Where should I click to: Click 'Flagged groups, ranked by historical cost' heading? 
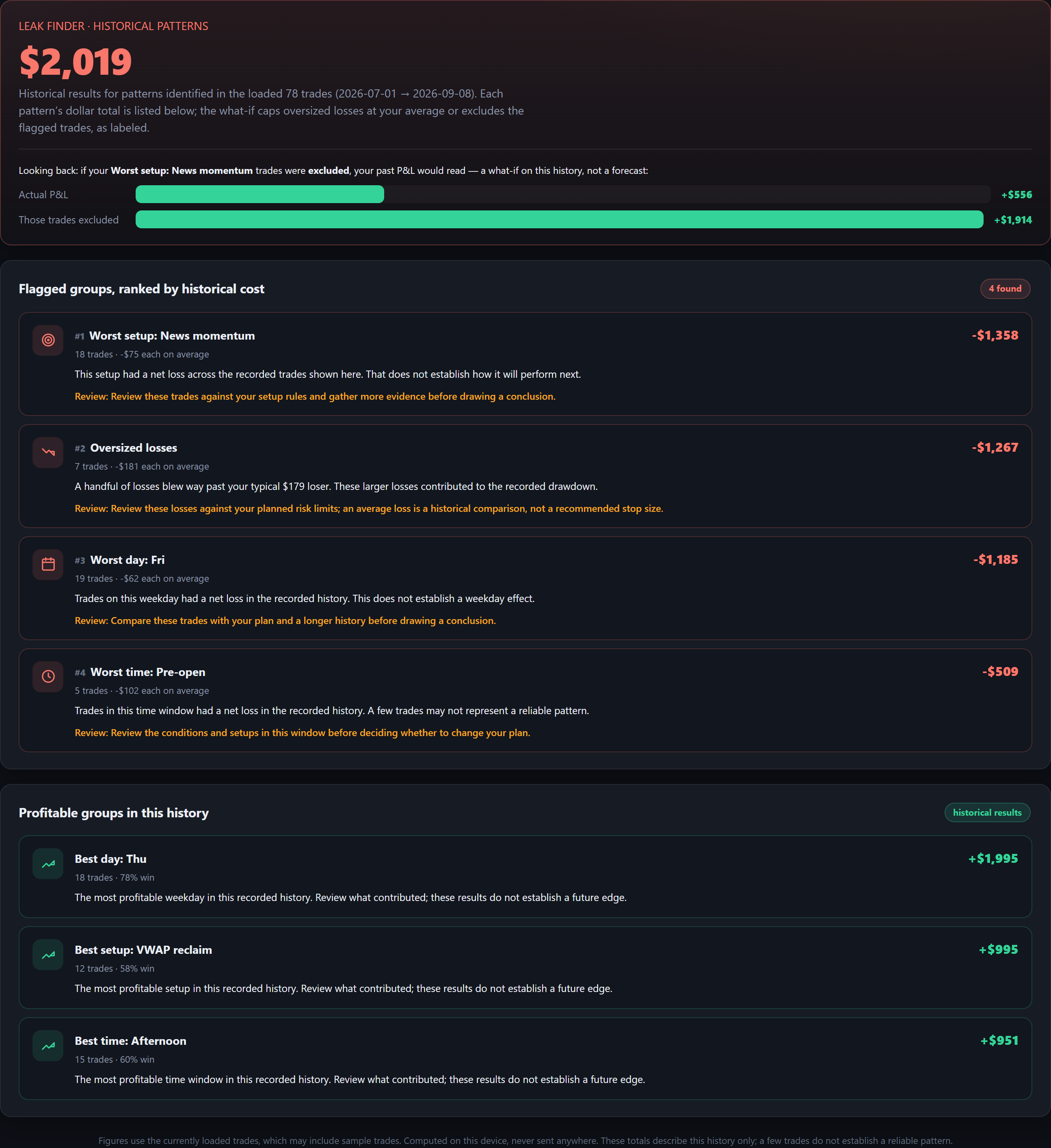pyautogui.click(x=141, y=289)
